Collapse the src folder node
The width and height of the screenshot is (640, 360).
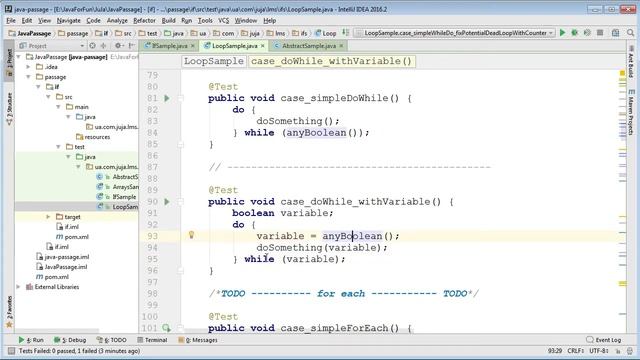[49, 97]
